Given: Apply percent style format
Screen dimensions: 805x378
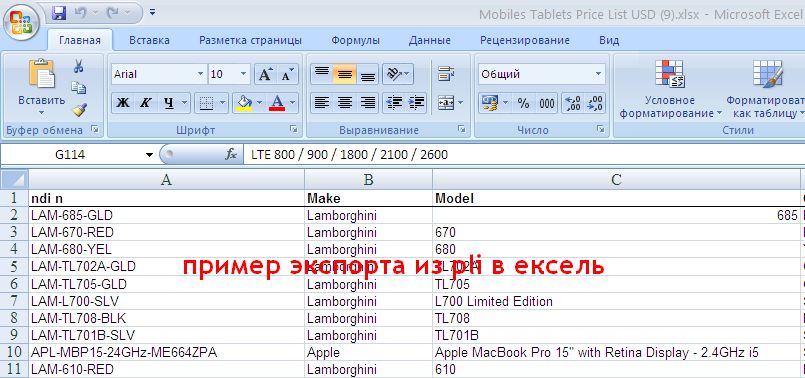Looking at the screenshot, I should 523,103.
